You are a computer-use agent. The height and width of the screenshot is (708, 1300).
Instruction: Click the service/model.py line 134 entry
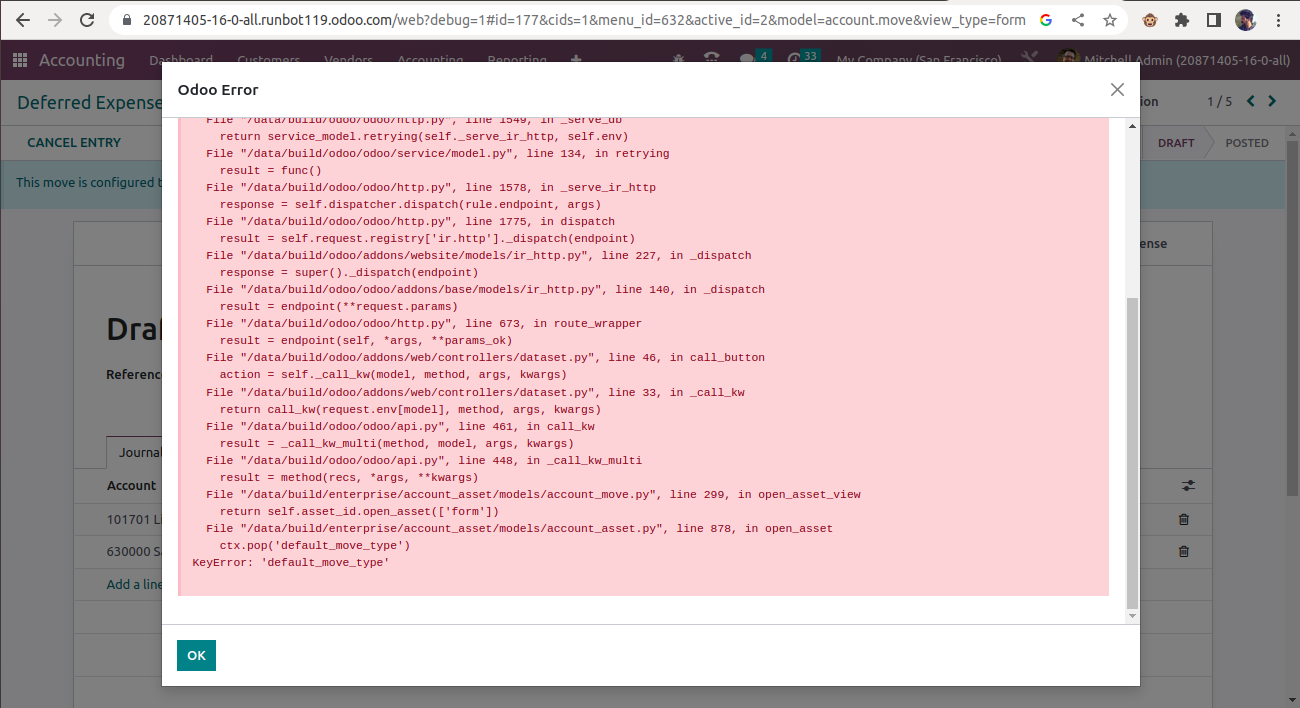[x=438, y=154]
